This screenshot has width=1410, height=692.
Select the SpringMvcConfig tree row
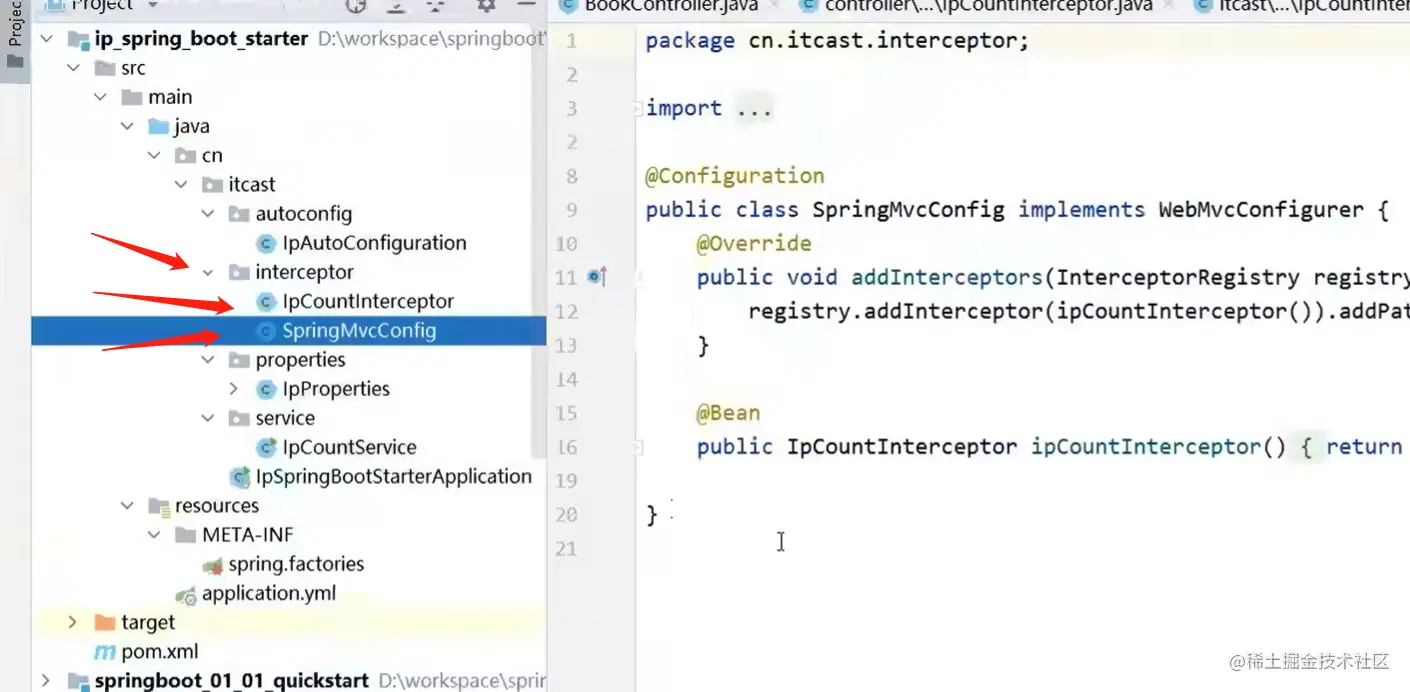click(288, 330)
